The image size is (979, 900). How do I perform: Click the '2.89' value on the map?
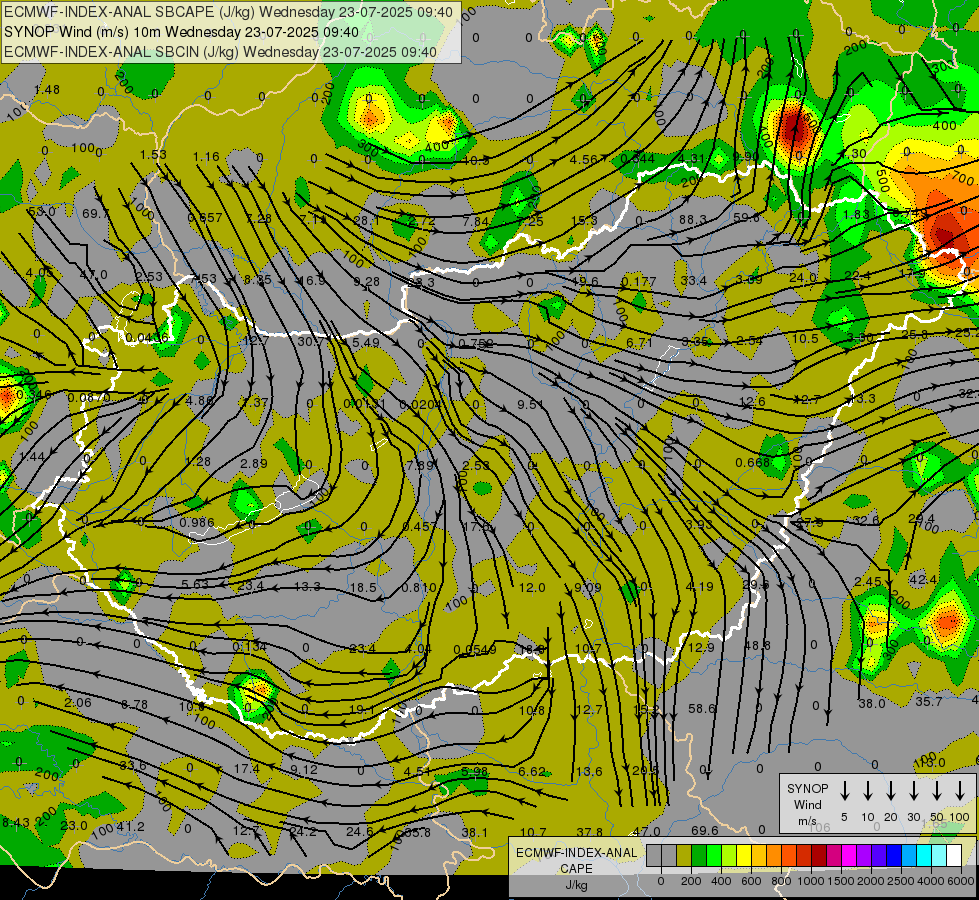(253, 463)
